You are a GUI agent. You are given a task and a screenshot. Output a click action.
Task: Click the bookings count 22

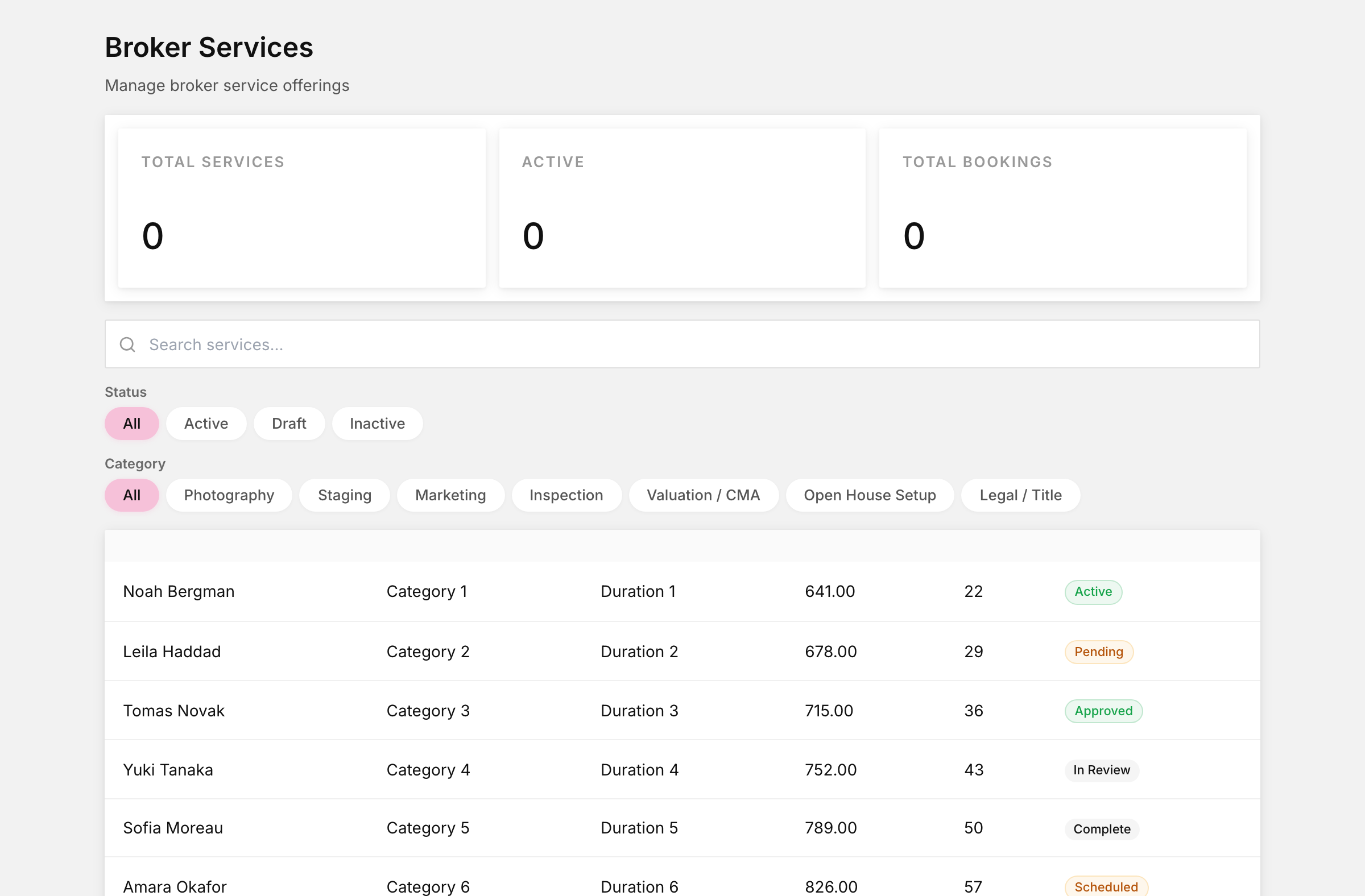click(973, 592)
